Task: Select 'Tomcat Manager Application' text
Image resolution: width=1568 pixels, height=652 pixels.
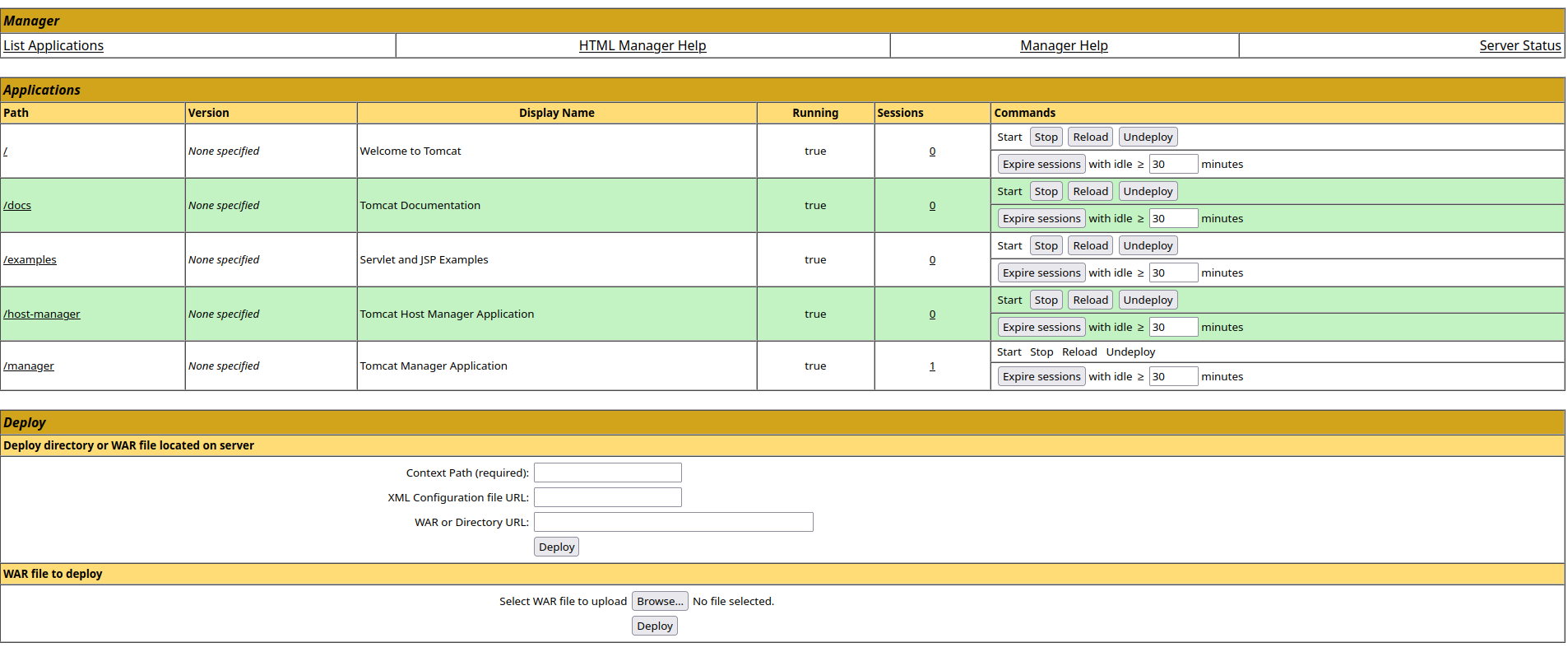Action: pyautogui.click(x=434, y=366)
